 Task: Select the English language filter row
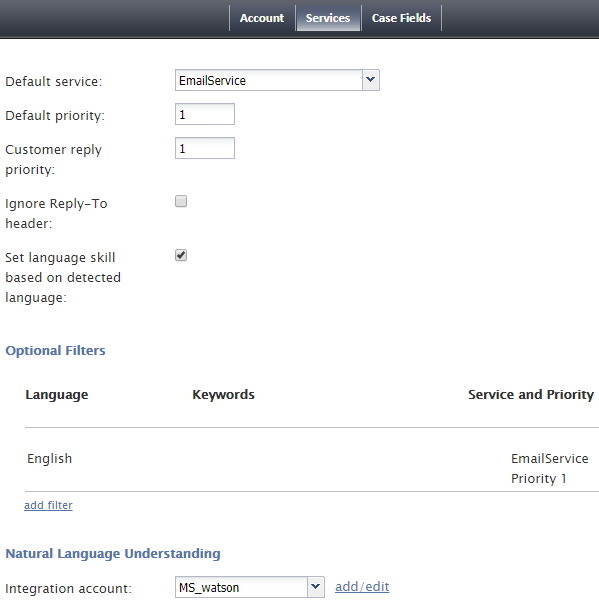point(311,459)
